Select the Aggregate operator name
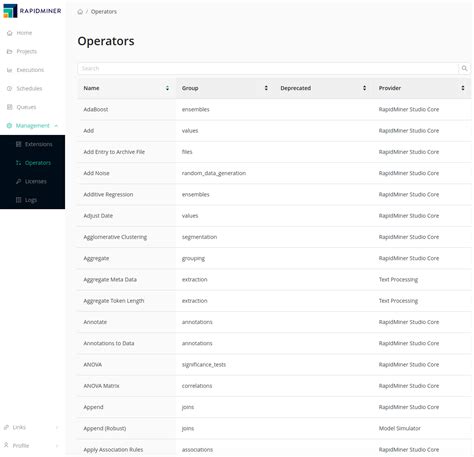 coord(96,258)
